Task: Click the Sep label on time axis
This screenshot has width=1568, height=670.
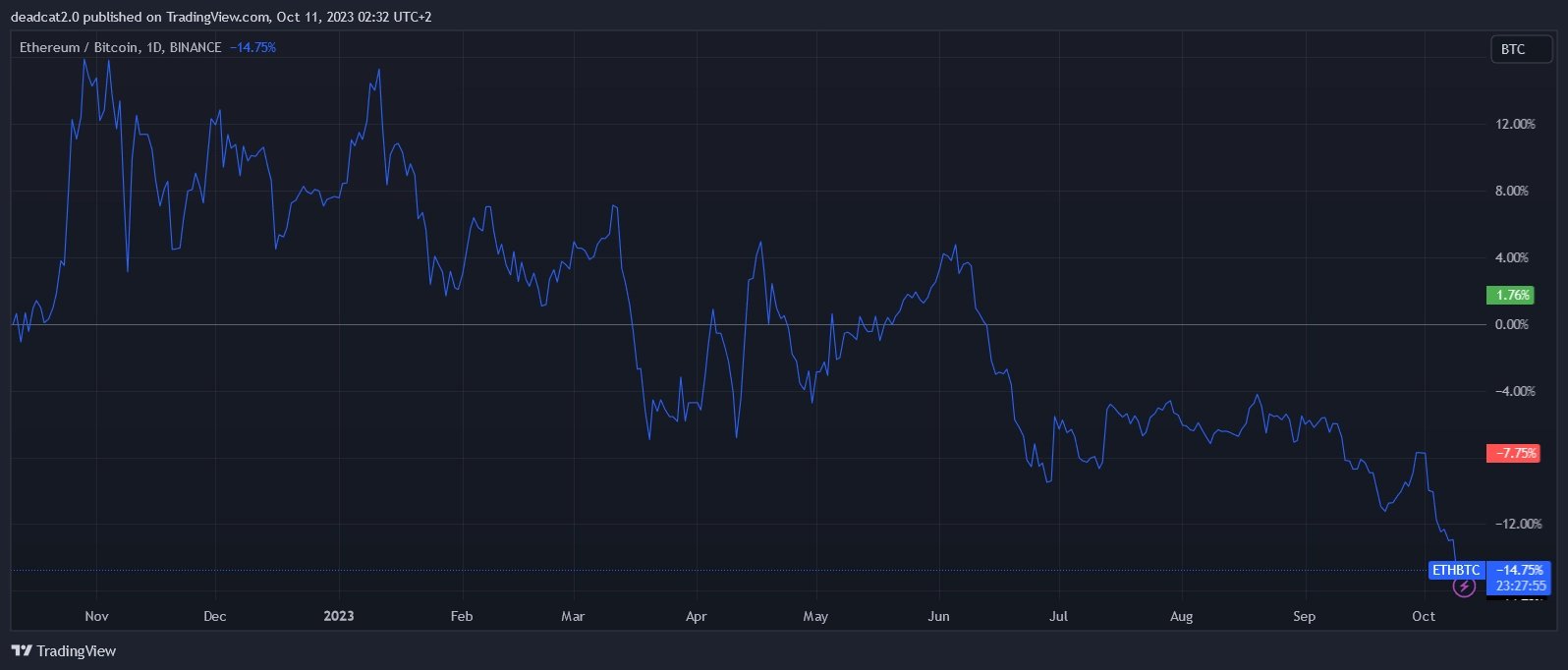Action: pos(1303,616)
